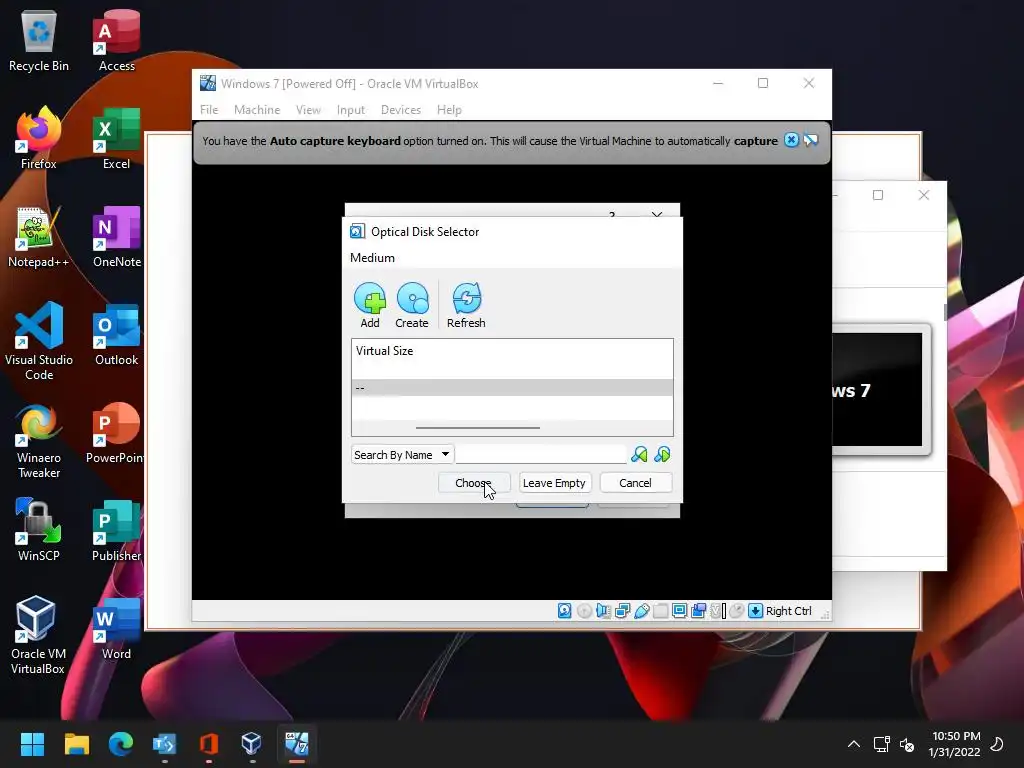Click the medium list horizontal scrollbar
The height and width of the screenshot is (768, 1024).
pos(478,428)
